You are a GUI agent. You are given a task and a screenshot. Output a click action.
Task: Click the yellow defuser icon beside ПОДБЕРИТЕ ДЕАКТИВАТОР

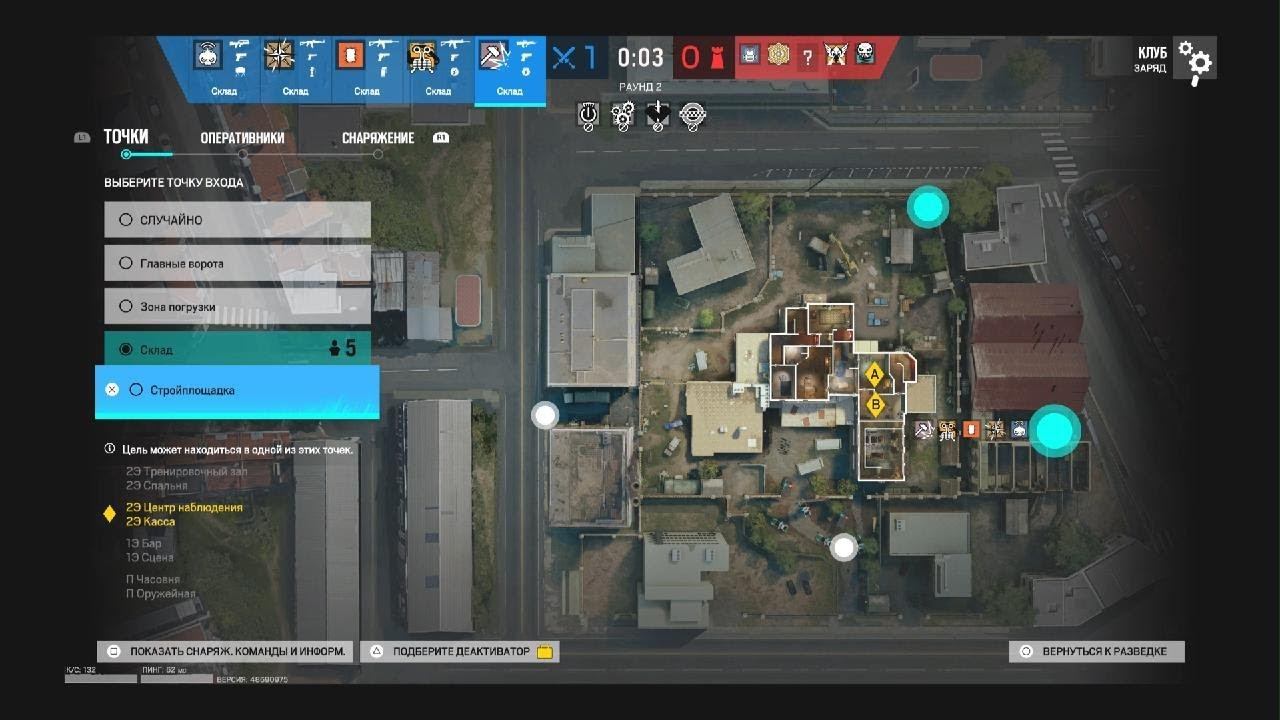pos(545,652)
